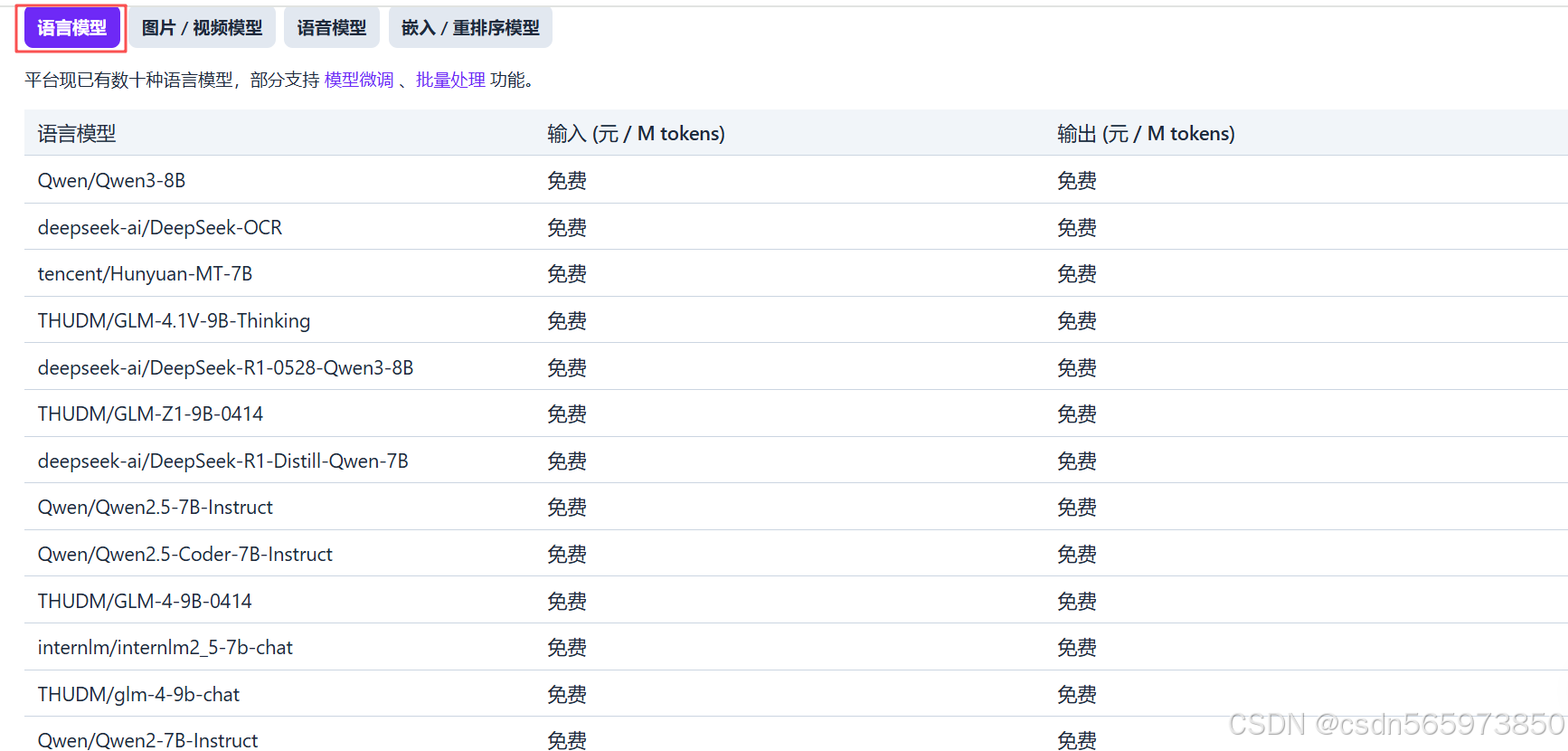Click input price 免费 for Hunyuan-MT-7B

[567, 273]
